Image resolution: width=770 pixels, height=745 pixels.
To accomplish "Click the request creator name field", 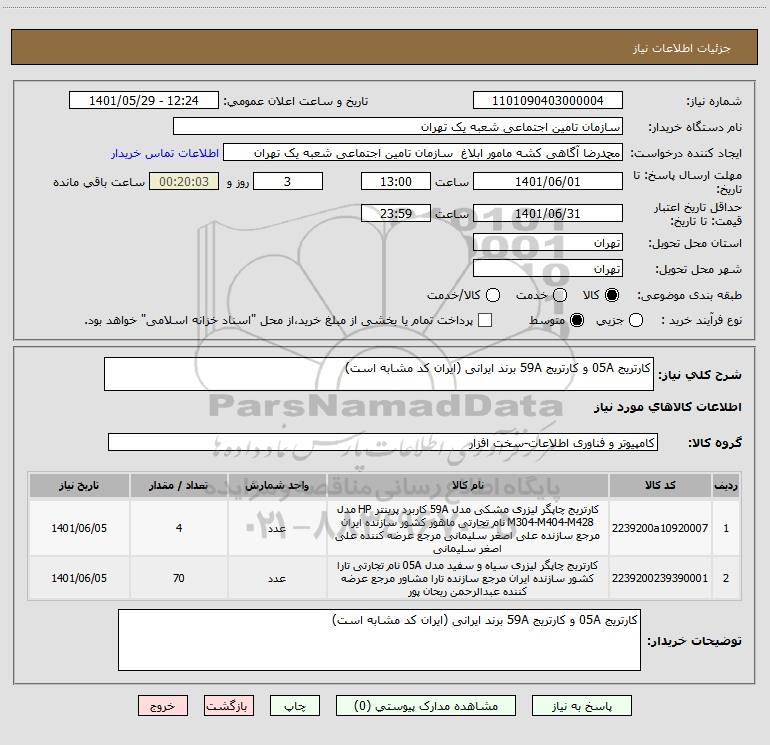I will tap(423, 152).
